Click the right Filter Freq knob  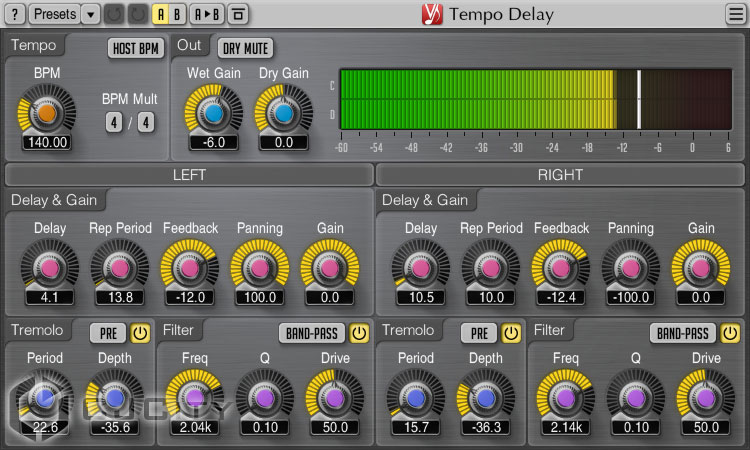click(566, 398)
